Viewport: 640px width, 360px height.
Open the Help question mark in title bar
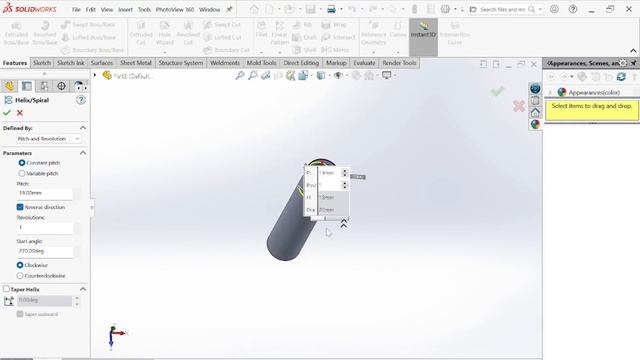[573, 9]
